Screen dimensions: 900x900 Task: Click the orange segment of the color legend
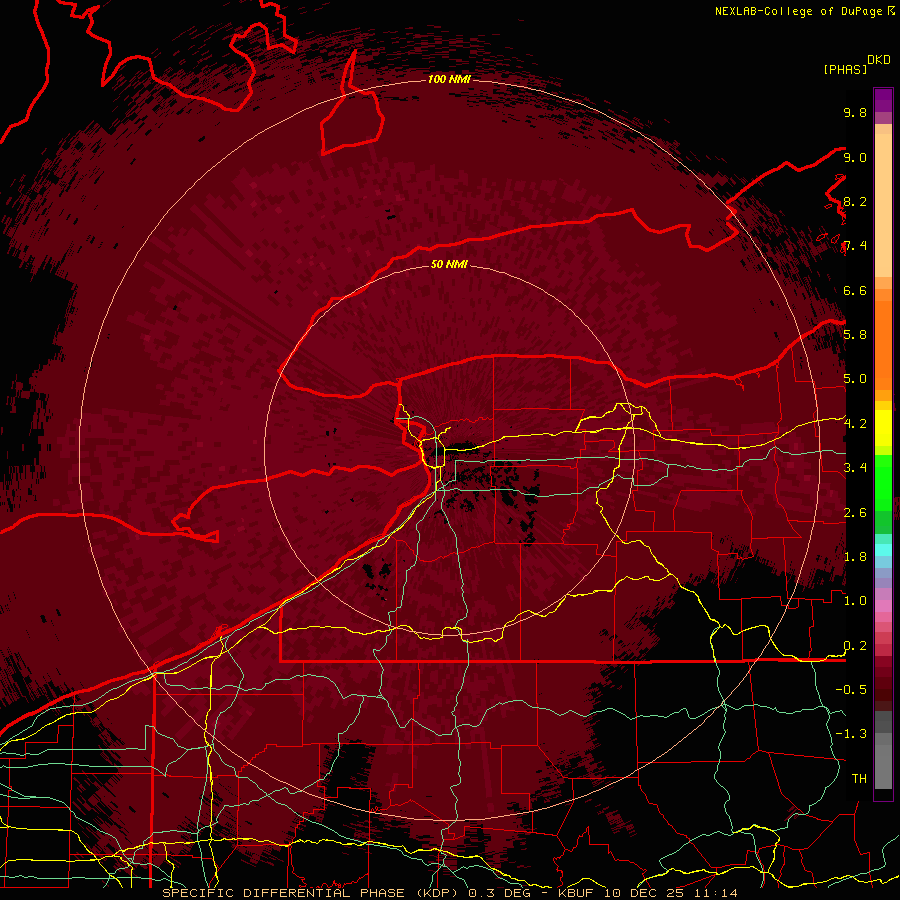point(883,344)
